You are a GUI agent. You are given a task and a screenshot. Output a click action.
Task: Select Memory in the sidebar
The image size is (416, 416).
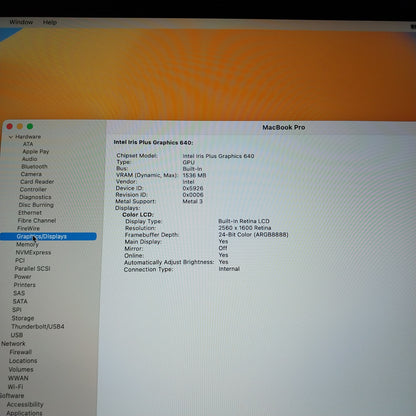tap(28, 244)
